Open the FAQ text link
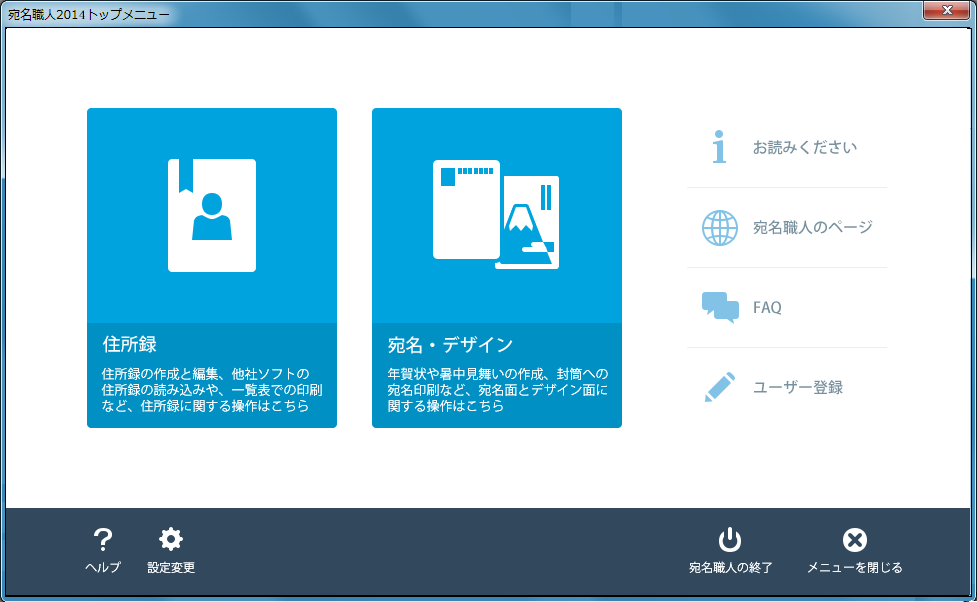This screenshot has height=602, width=977. (x=767, y=307)
